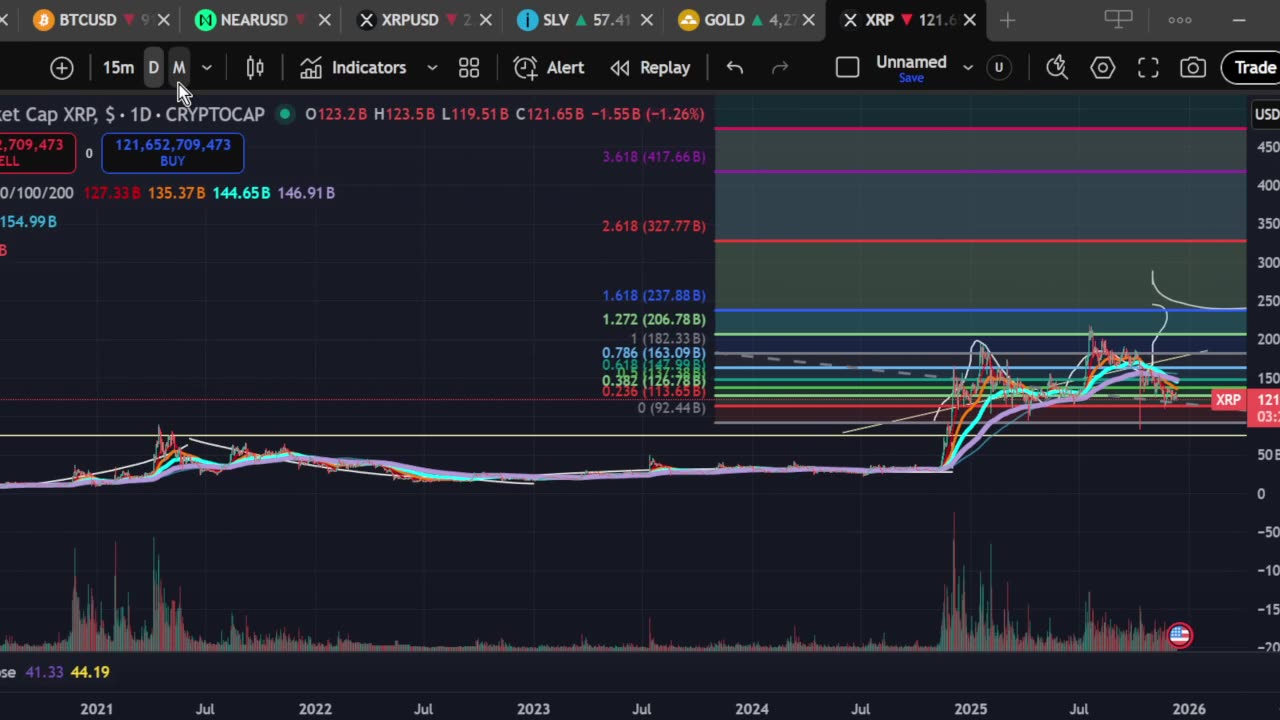Image resolution: width=1280 pixels, height=720 pixels.
Task: Click the 2025 label on time axis
Action: 970,709
